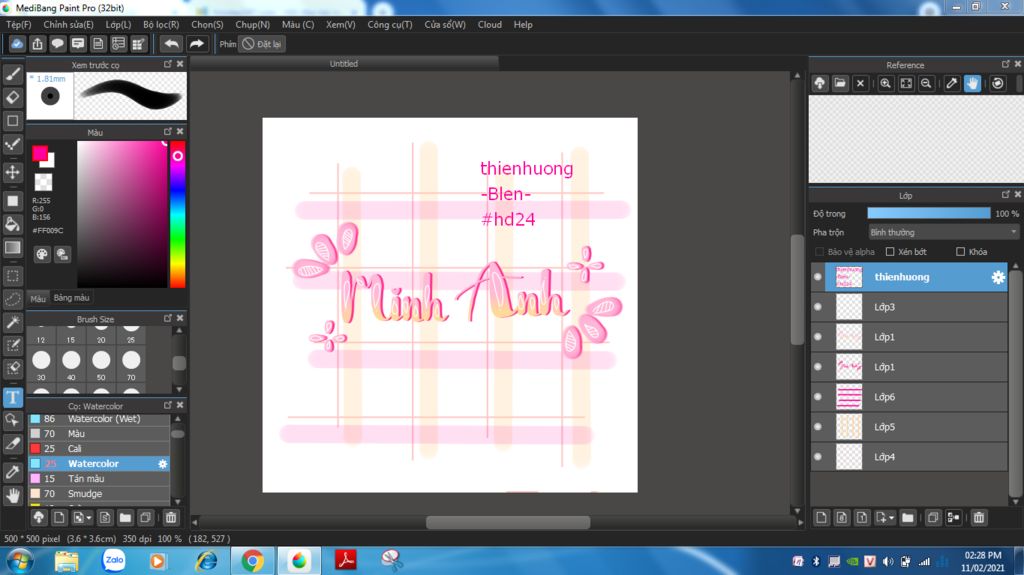Screen dimensions: 1024x575
Task: Zoom in on Reference panel image
Action: point(886,84)
